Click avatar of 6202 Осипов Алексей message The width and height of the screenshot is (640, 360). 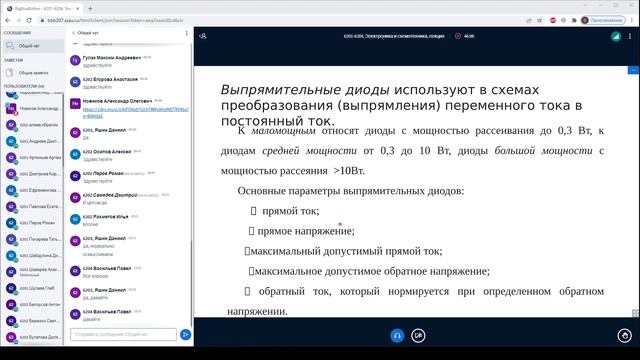click(x=75, y=154)
